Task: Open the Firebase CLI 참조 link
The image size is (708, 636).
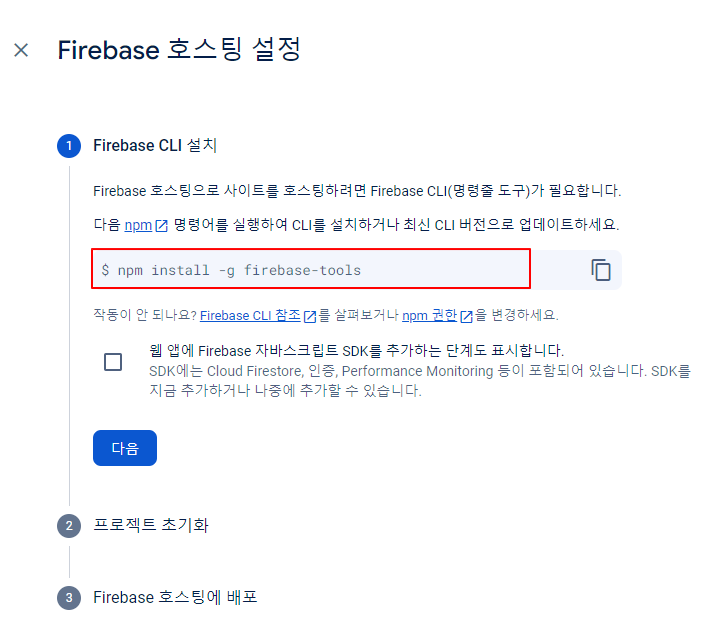Action: pos(250,315)
